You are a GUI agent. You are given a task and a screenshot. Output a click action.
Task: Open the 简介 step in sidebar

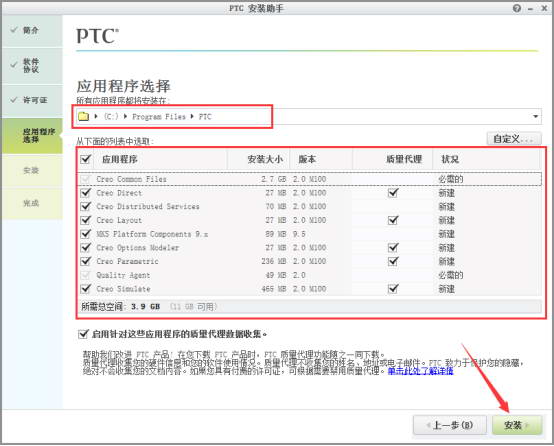[x=32, y=31]
